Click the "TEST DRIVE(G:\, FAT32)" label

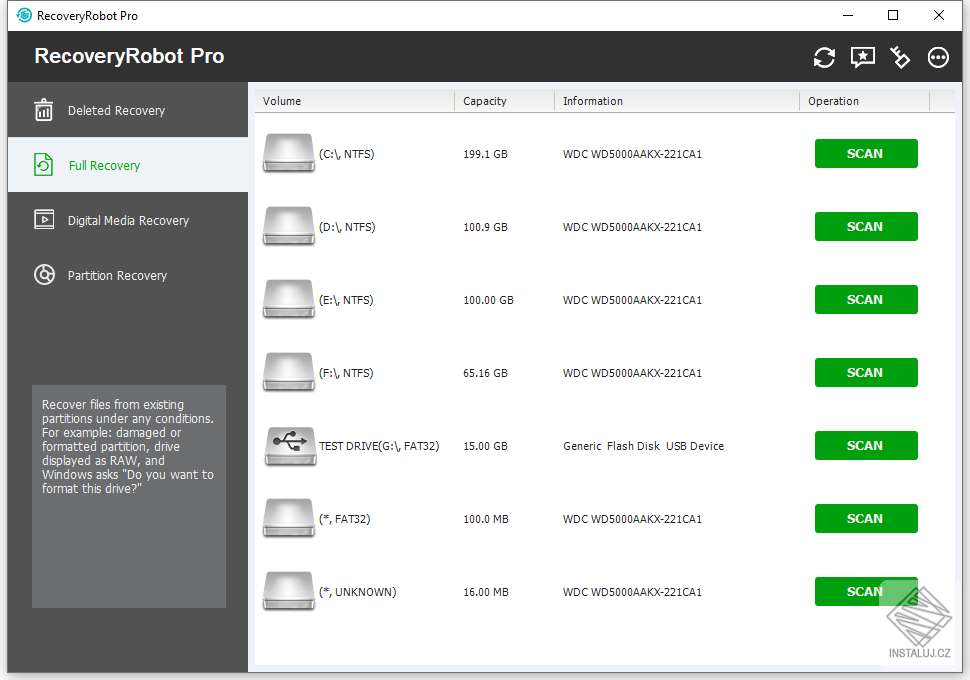click(379, 446)
